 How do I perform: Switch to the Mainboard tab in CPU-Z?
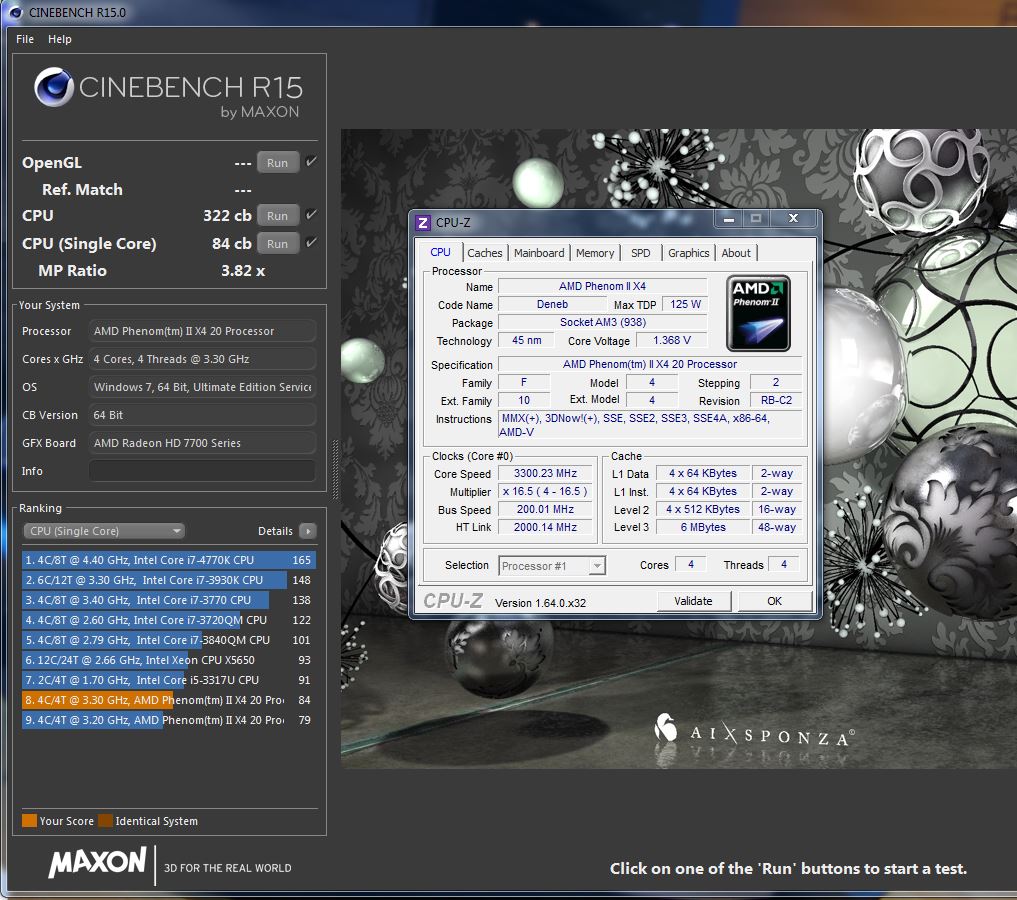tap(539, 253)
